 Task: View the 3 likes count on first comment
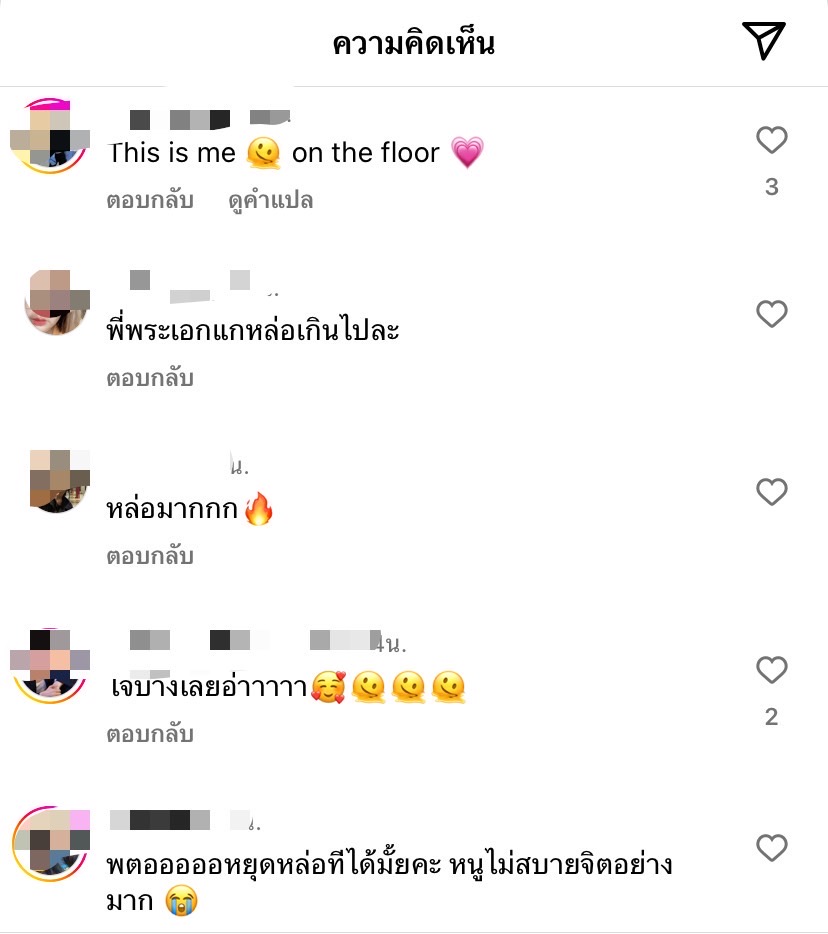(771, 187)
